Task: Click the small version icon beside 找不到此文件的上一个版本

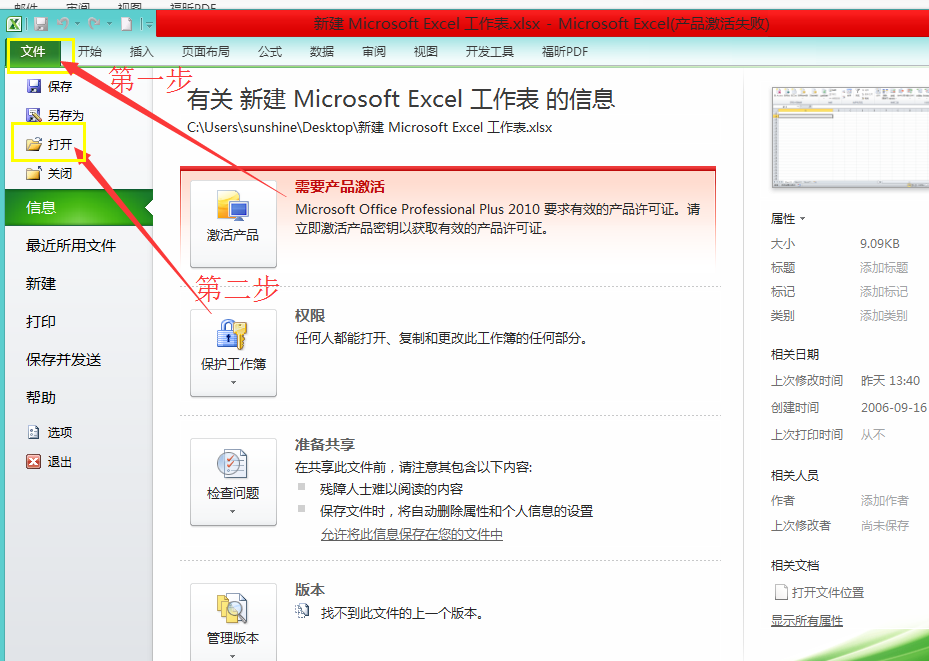Action: point(302,611)
